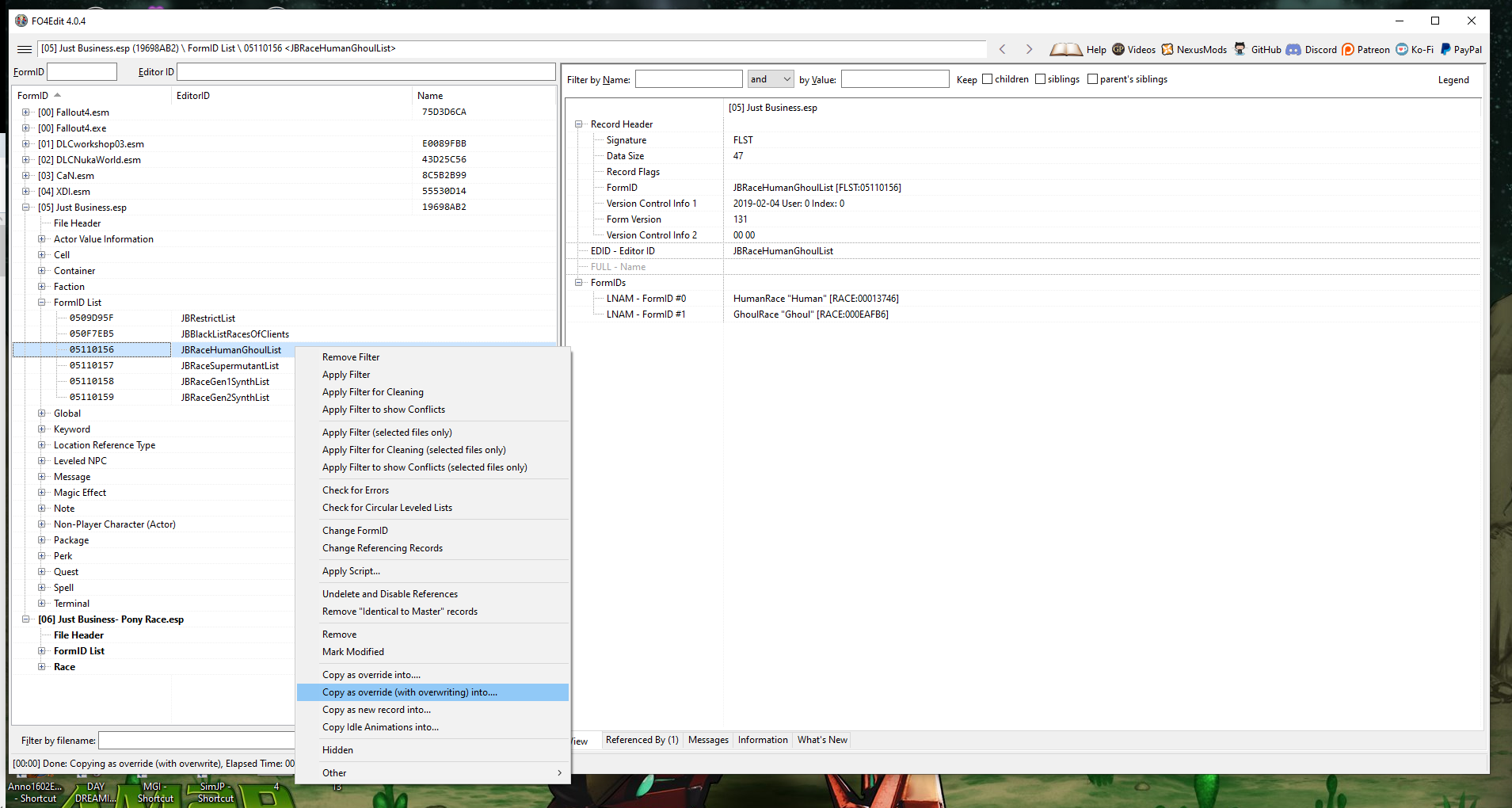
Task: Sort by the EditorID column header
Action: point(291,96)
